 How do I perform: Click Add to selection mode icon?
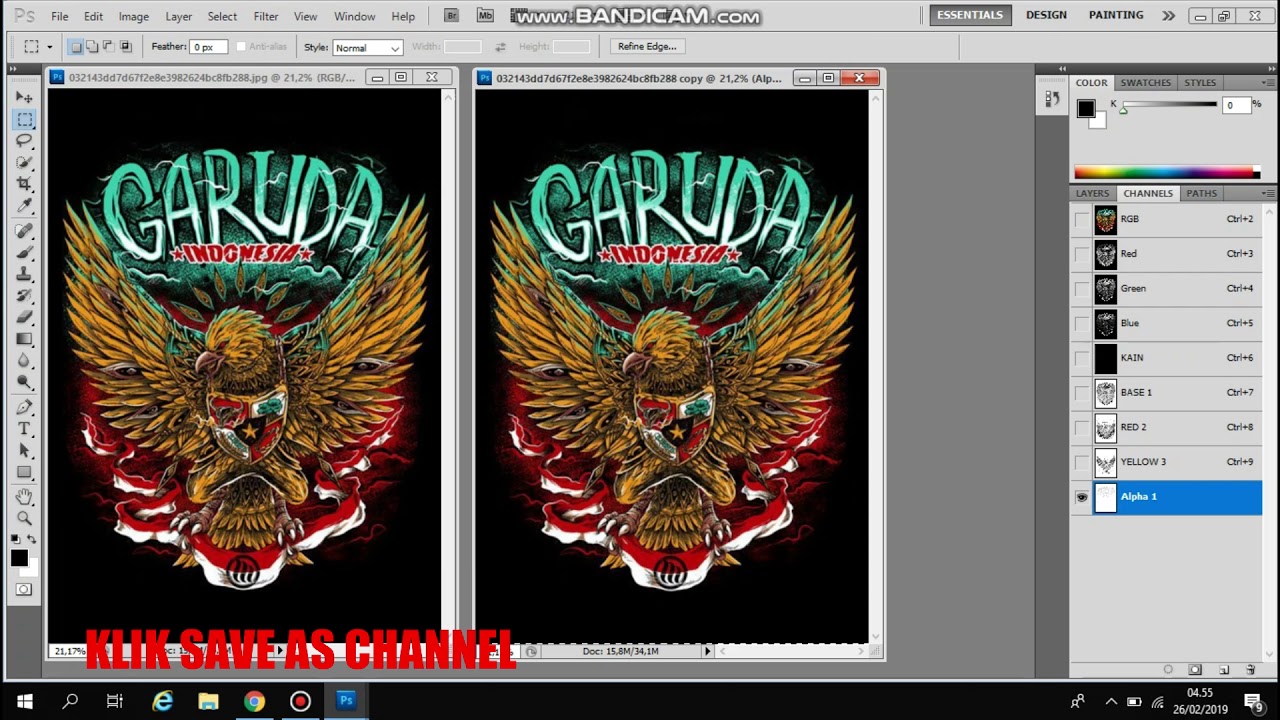[x=92, y=47]
